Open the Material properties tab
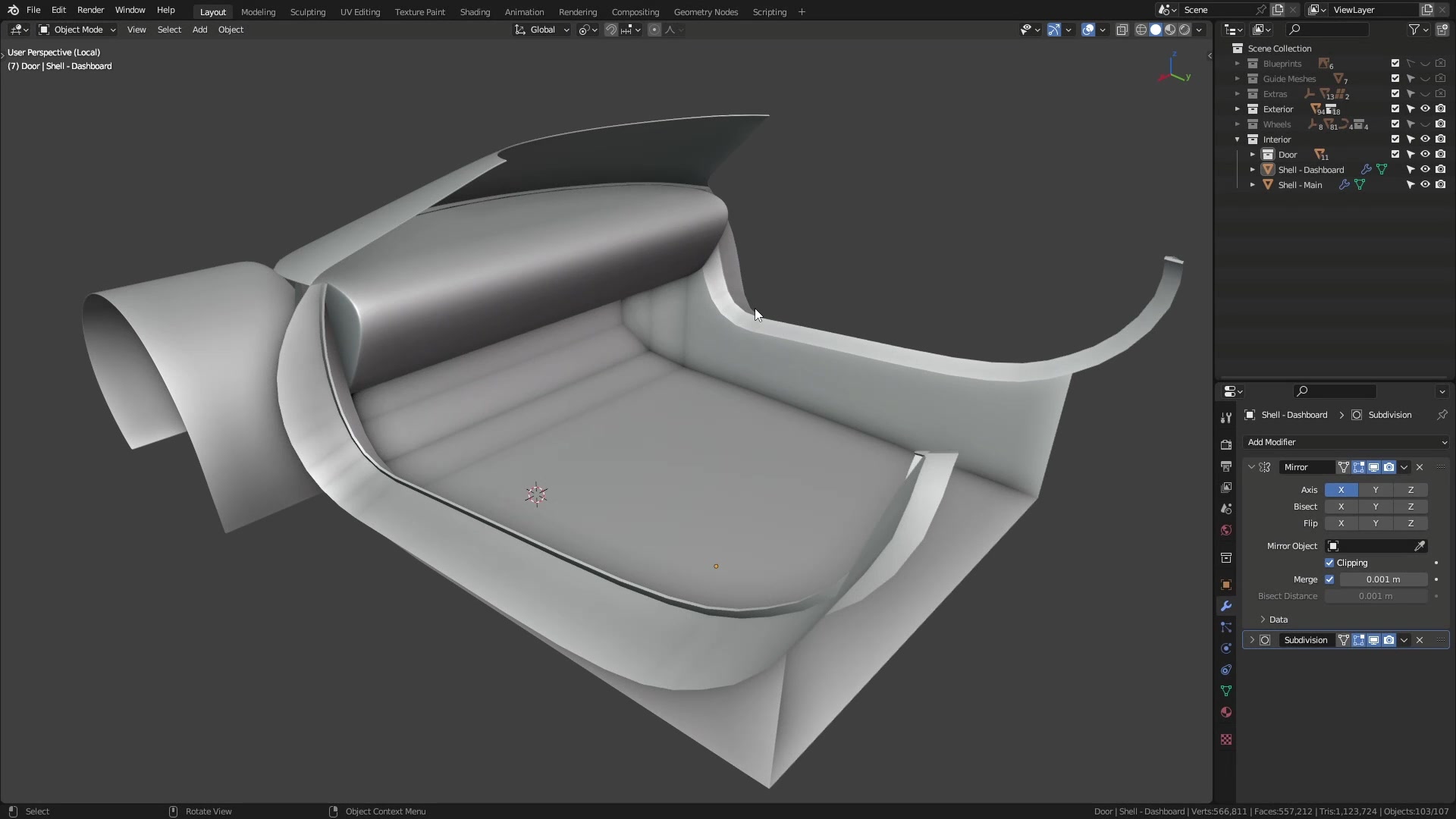The image size is (1456, 819). pos(1226,712)
